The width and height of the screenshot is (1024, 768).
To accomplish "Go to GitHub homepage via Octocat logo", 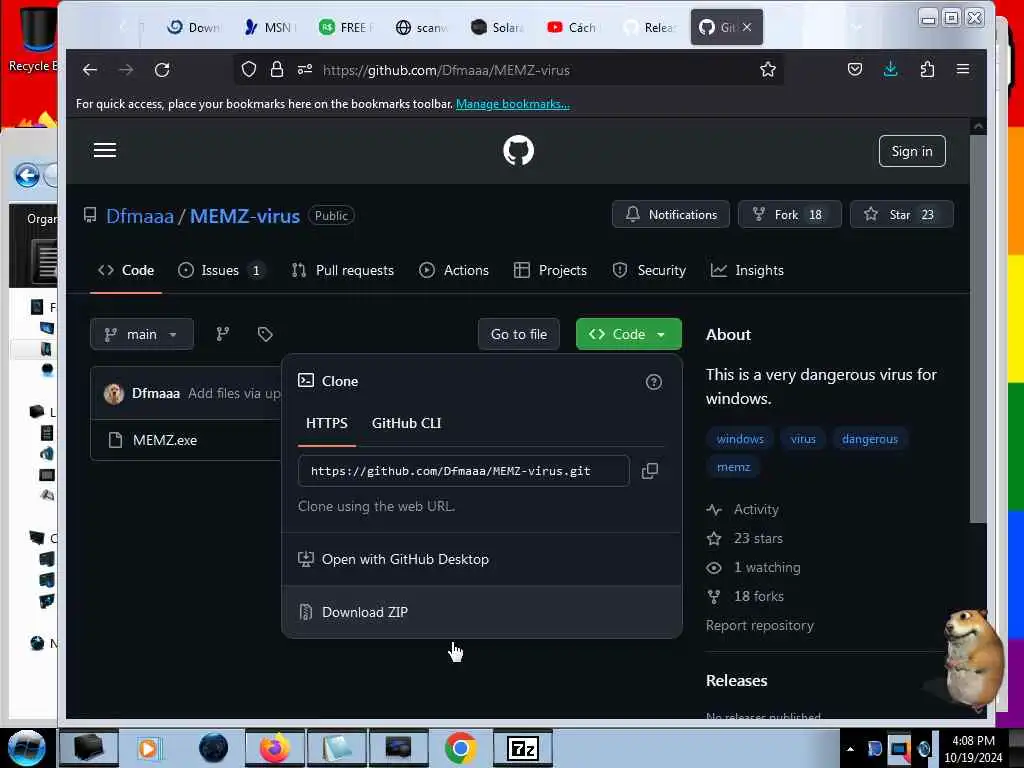I will point(519,151).
